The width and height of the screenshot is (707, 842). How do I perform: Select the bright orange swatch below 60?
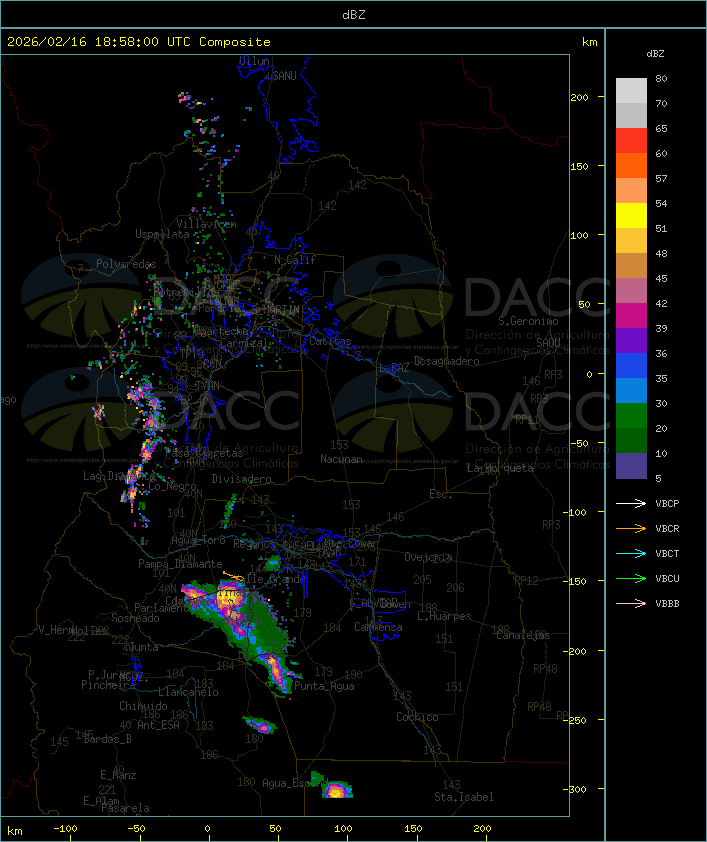(x=631, y=165)
